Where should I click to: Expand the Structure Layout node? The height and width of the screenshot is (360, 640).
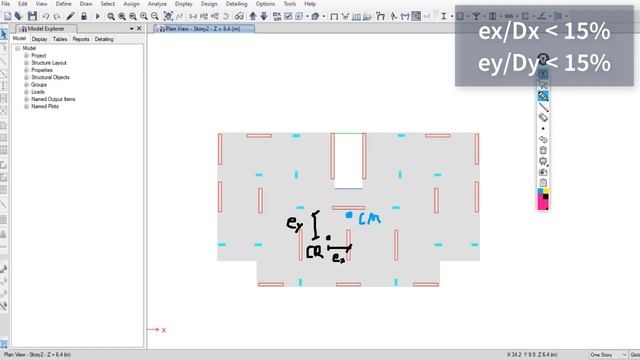coord(27,63)
